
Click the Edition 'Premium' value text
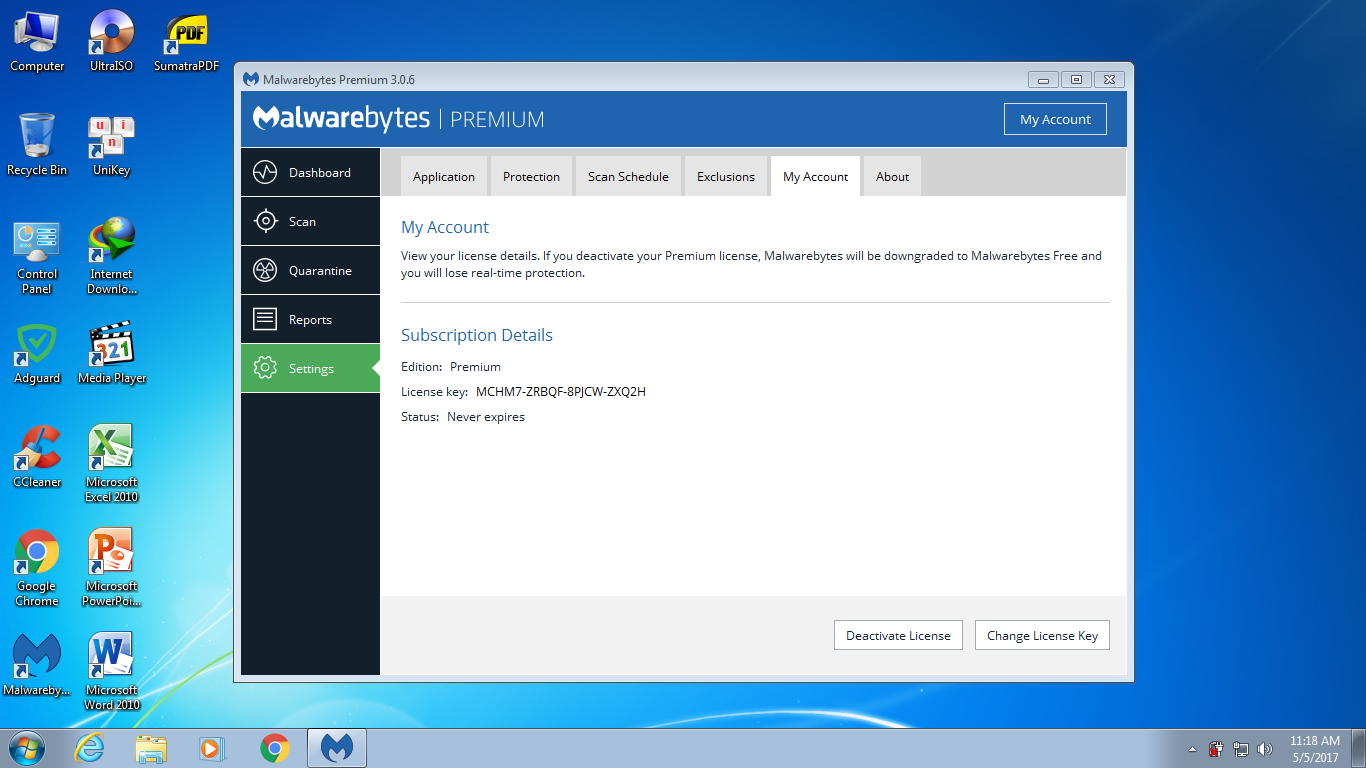tap(475, 367)
